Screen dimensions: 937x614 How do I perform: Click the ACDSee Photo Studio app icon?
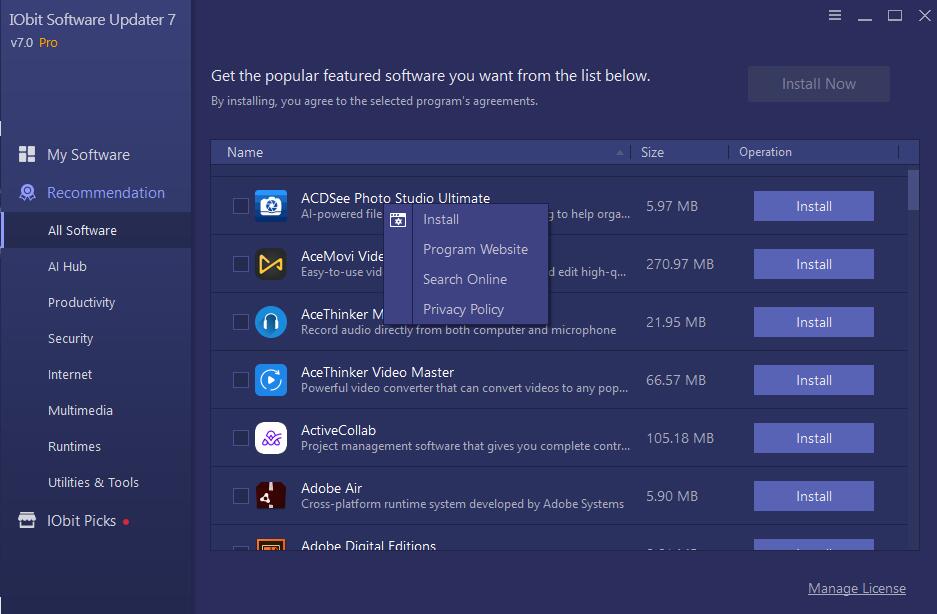coord(271,206)
